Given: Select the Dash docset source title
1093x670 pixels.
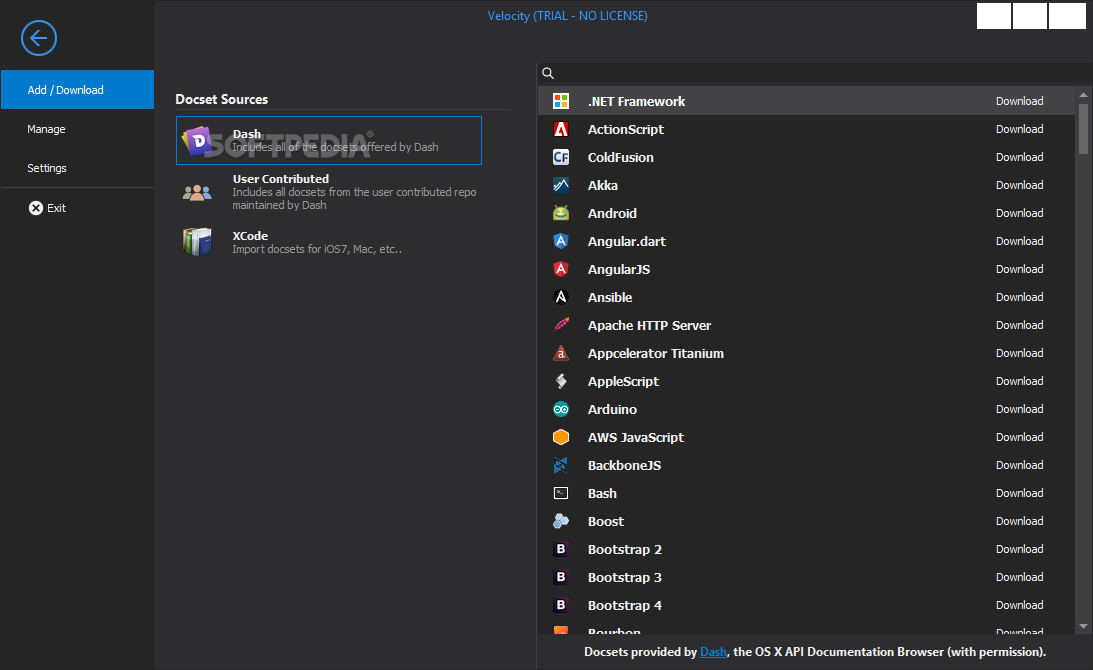Looking at the screenshot, I should tap(247, 134).
